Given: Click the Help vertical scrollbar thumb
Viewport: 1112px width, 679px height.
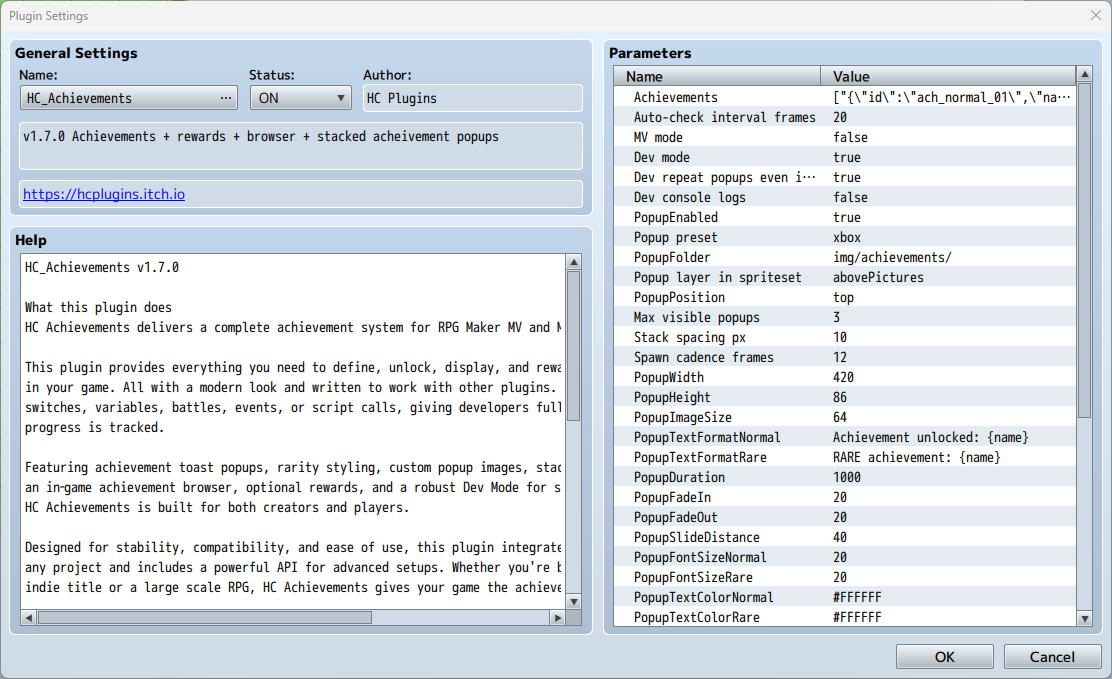Looking at the screenshot, I should click(x=574, y=346).
